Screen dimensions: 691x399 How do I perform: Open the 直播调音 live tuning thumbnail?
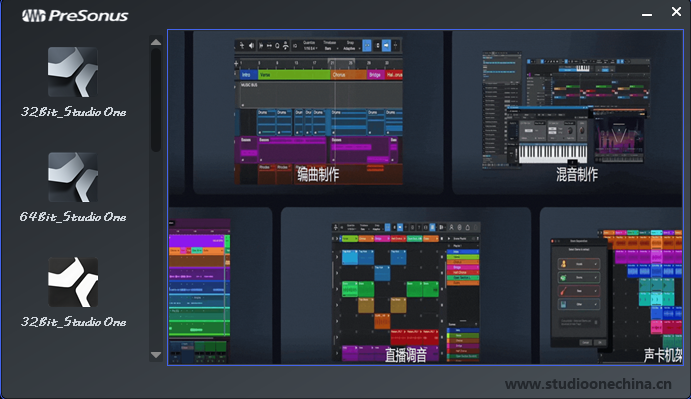406,286
